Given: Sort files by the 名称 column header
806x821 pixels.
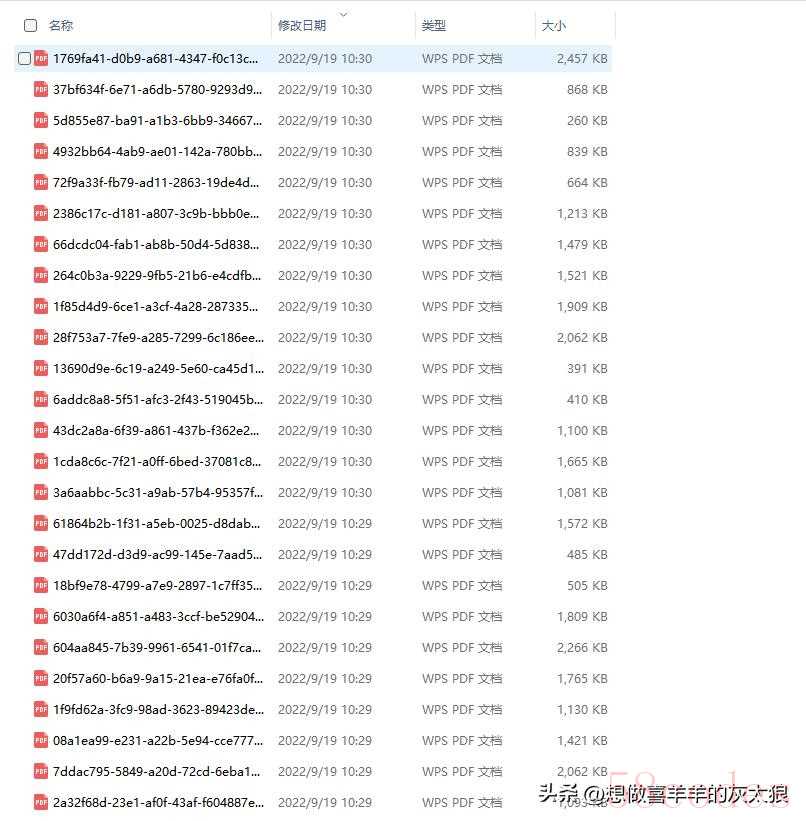Looking at the screenshot, I should coord(61,25).
